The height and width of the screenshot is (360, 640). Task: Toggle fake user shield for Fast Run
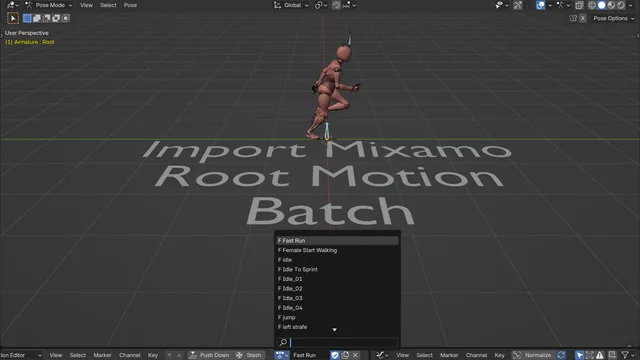[x=335, y=355]
